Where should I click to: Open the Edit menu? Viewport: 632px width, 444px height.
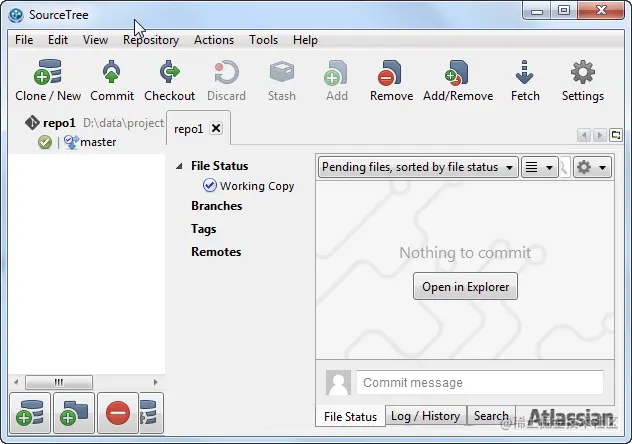coord(58,40)
